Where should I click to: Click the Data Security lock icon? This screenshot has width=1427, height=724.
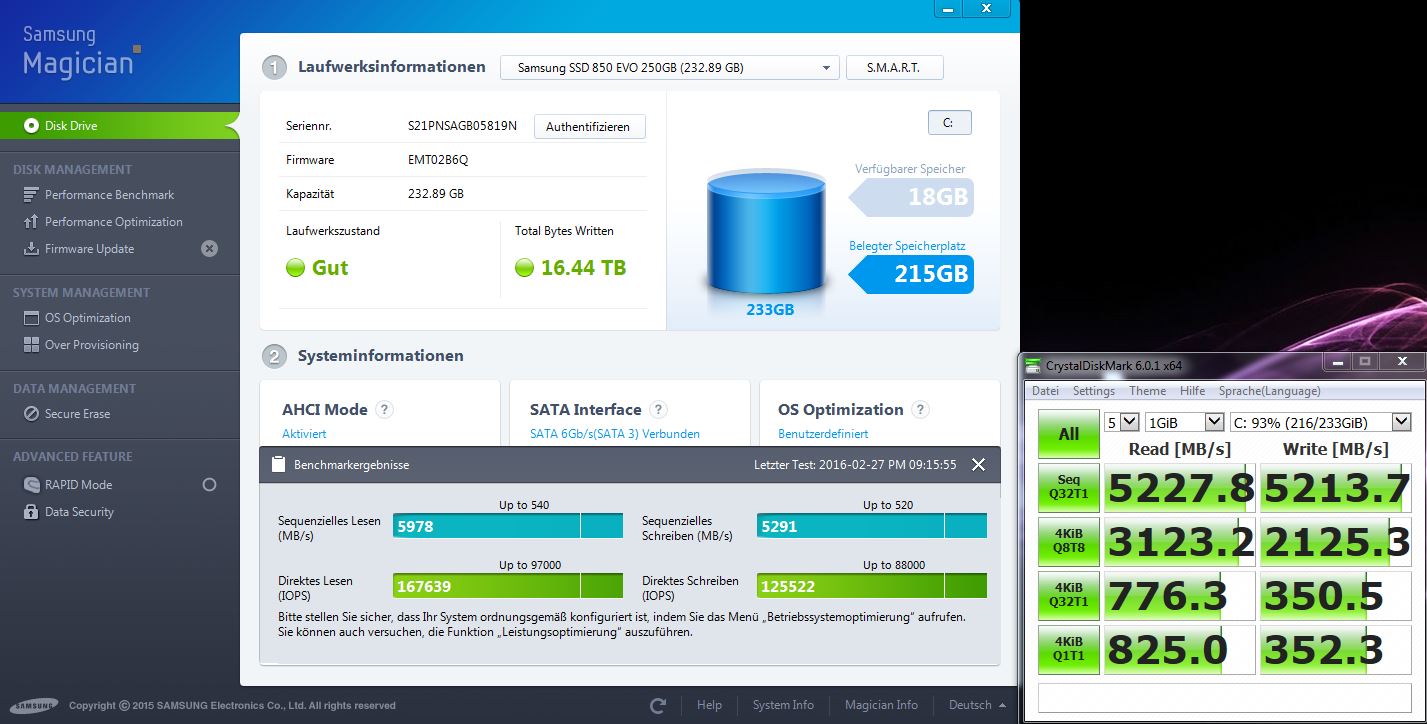click(30, 512)
